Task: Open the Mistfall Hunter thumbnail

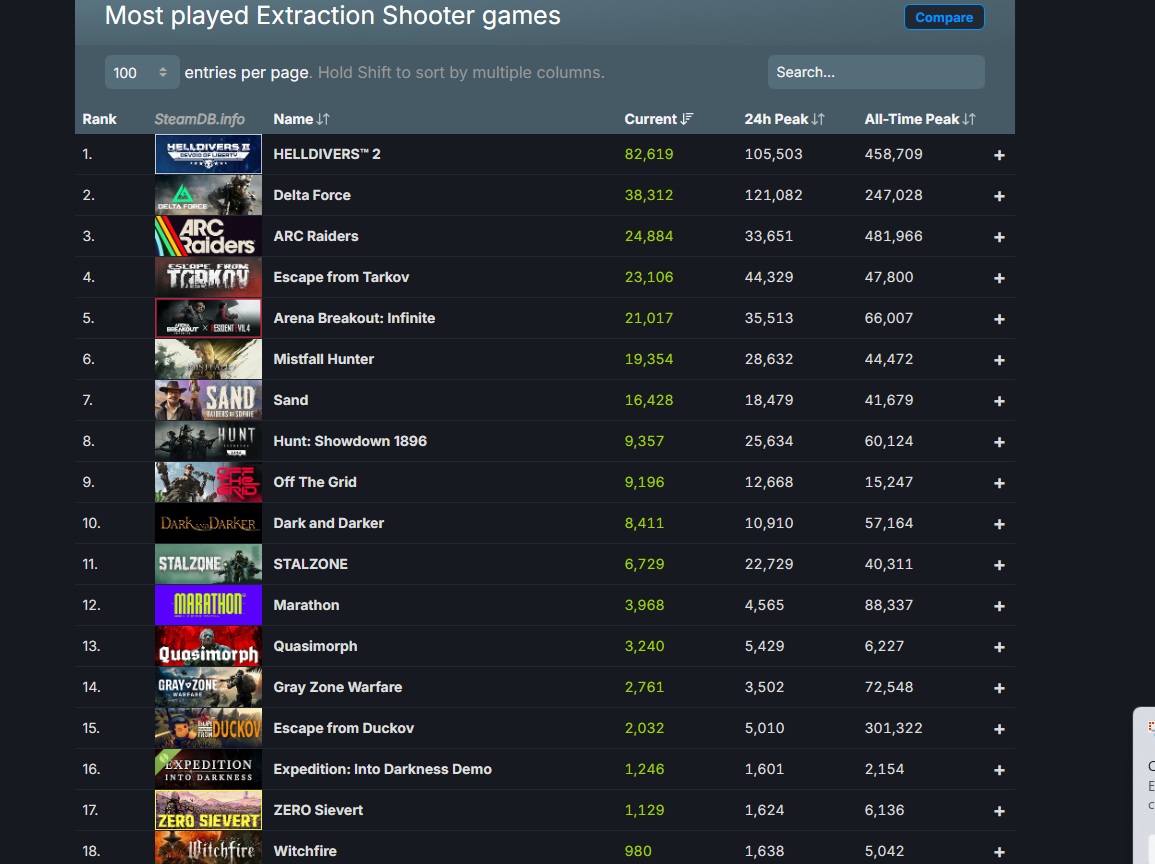Action: [x=208, y=359]
